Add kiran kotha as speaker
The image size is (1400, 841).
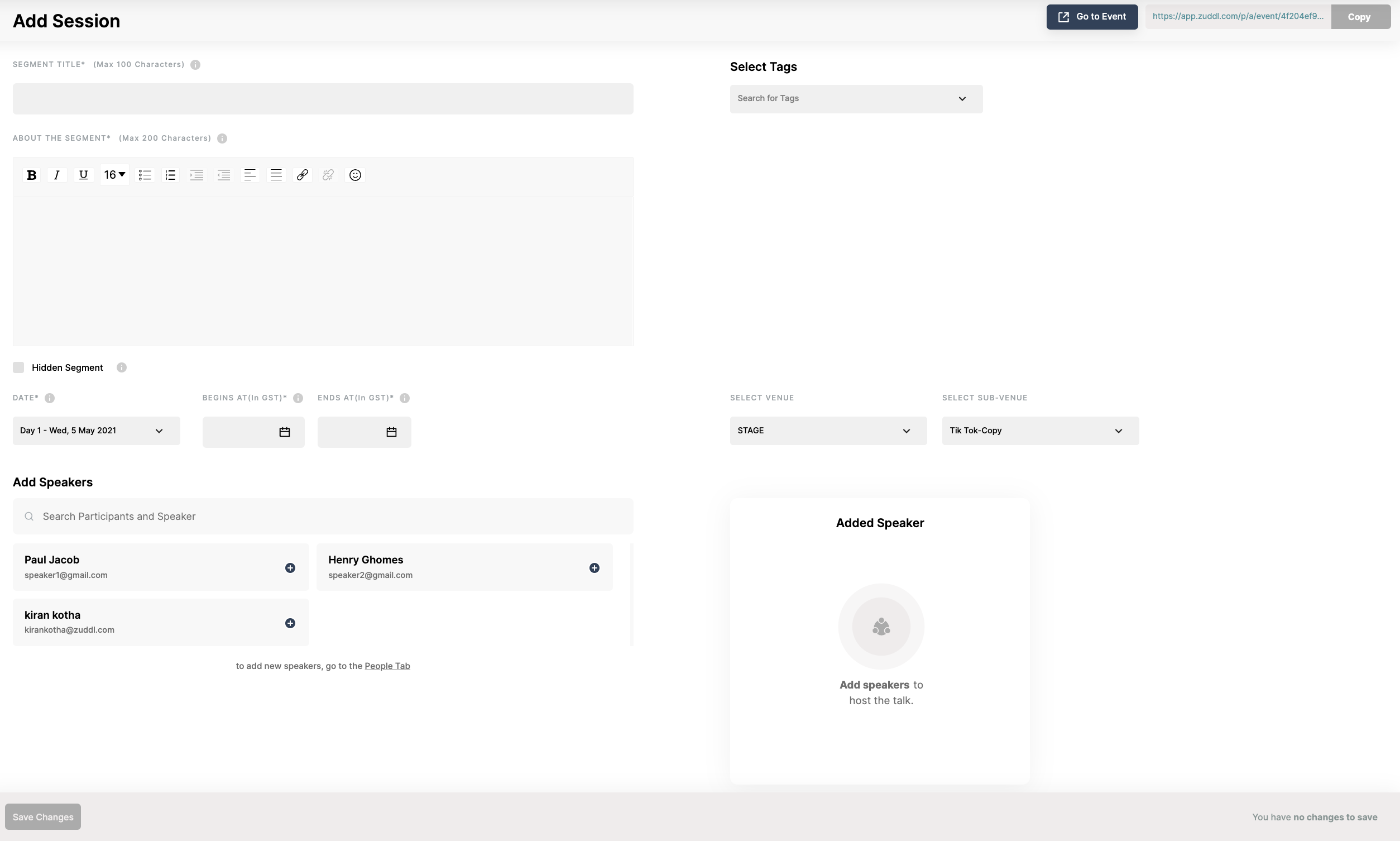tap(290, 623)
